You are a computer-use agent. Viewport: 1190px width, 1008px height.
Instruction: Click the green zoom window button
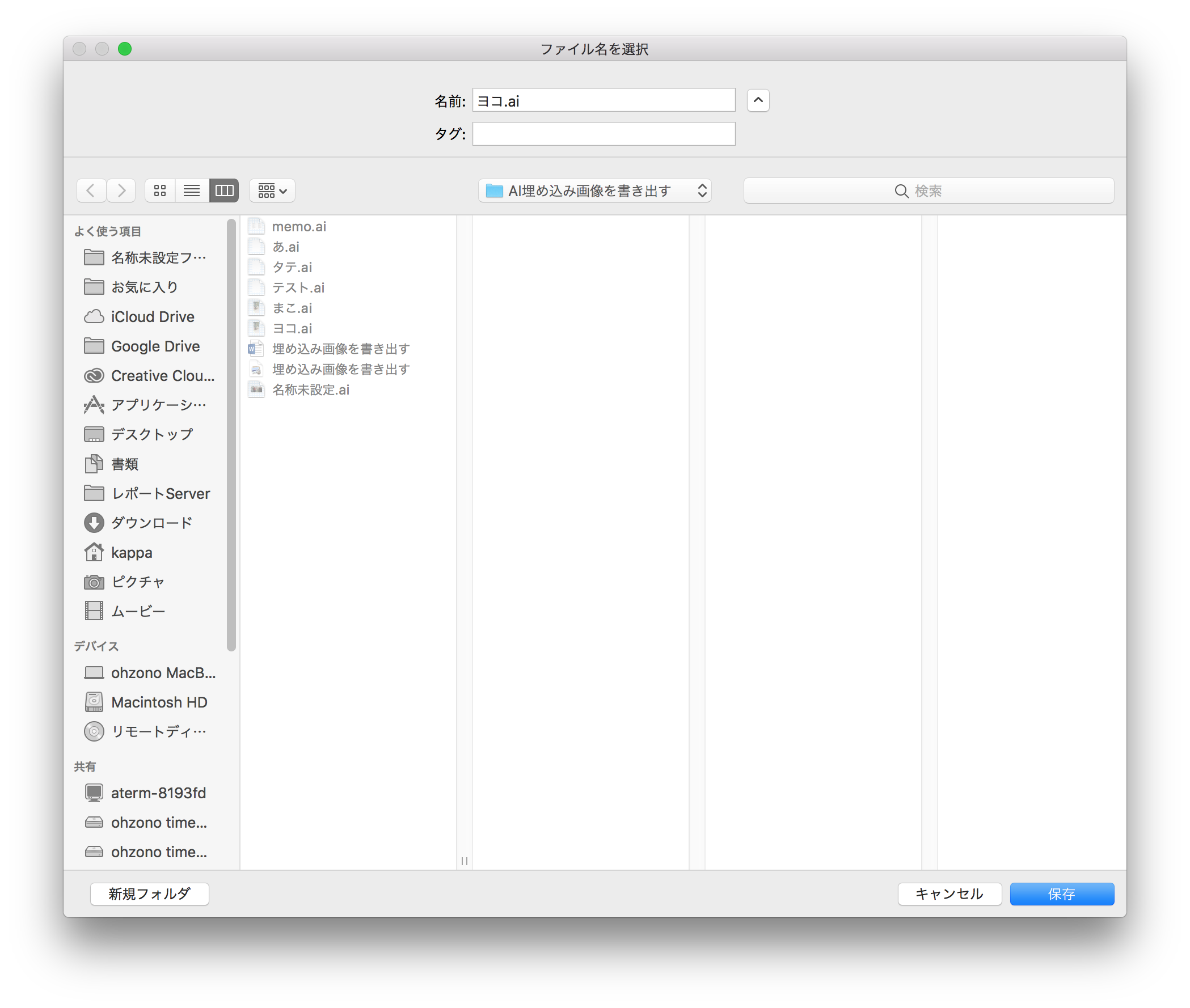click(x=125, y=49)
